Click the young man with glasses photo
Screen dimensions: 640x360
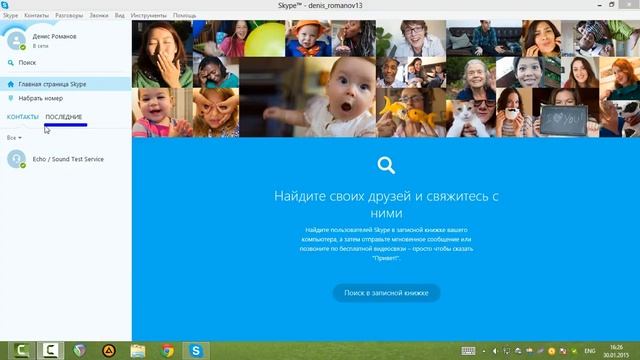(411, 38)
